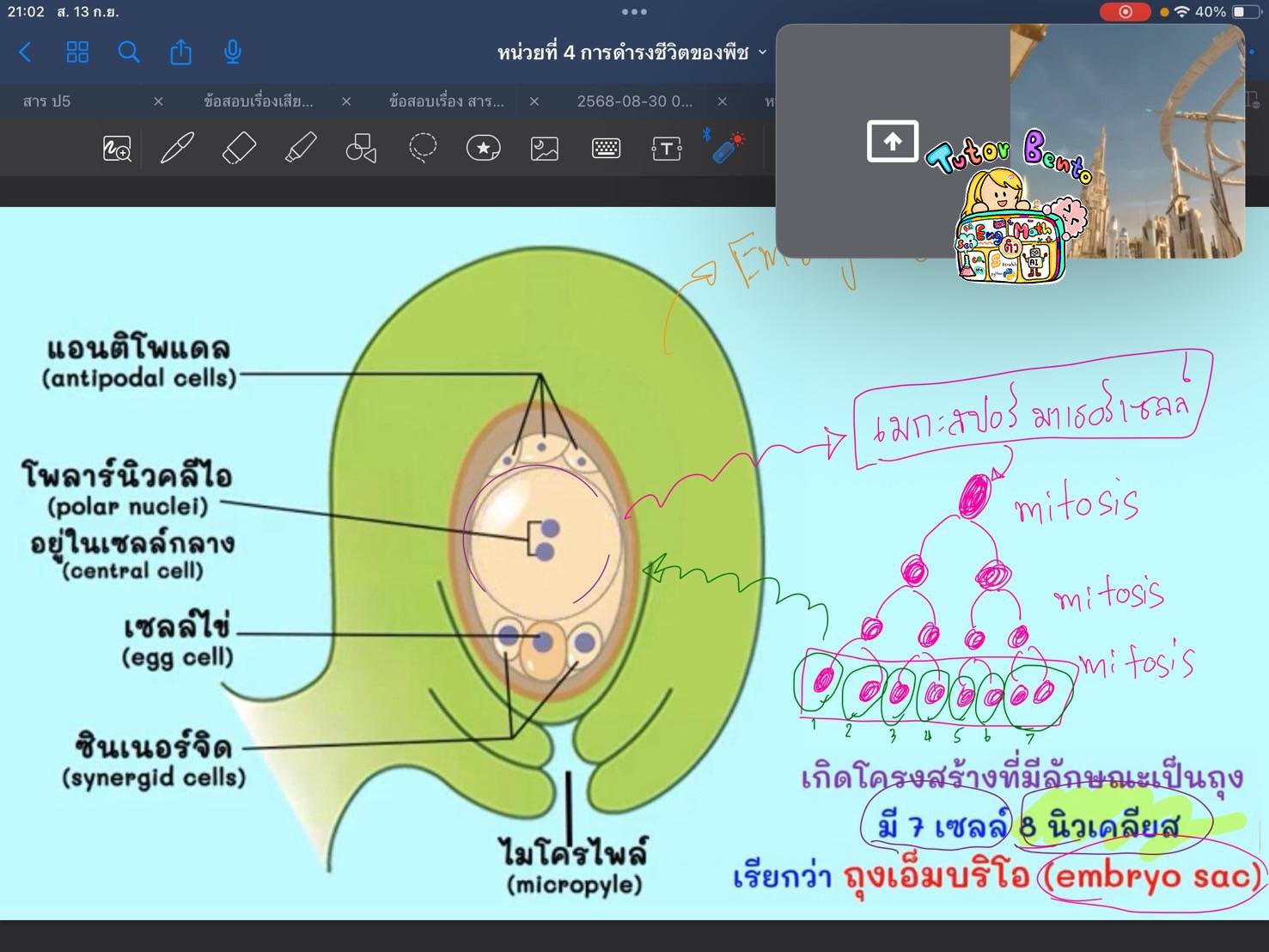Switch to the "2568-08-30 0..." tab
The height and width of the screenshot is (952, 1269).
pyautogui.click(x=634, y=101)
